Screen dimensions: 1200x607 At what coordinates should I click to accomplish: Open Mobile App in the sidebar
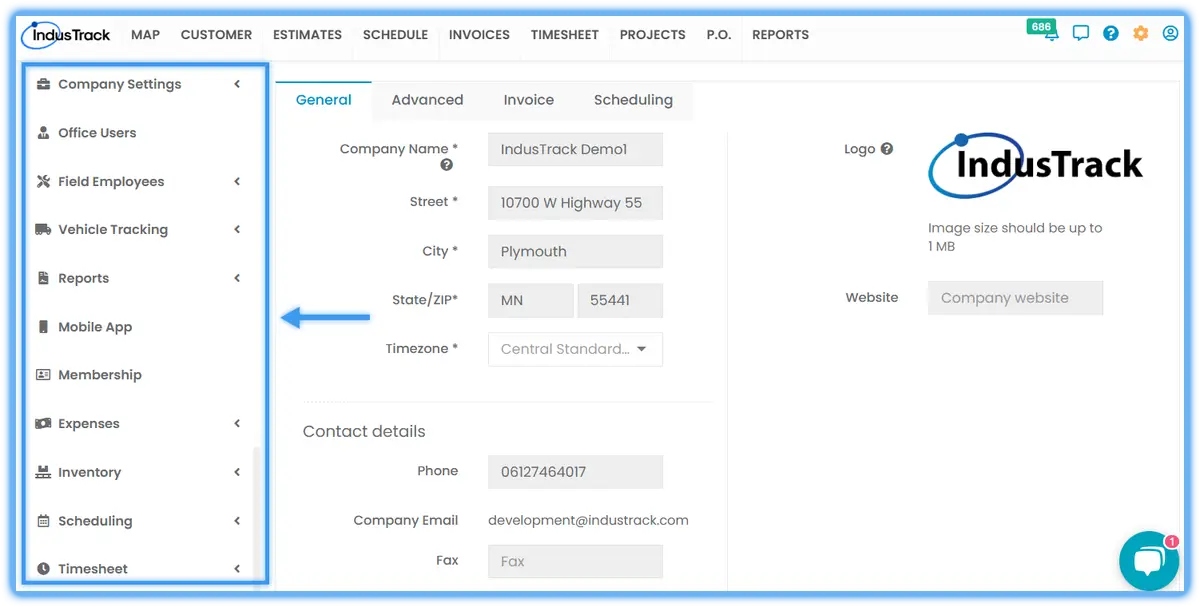95,327
